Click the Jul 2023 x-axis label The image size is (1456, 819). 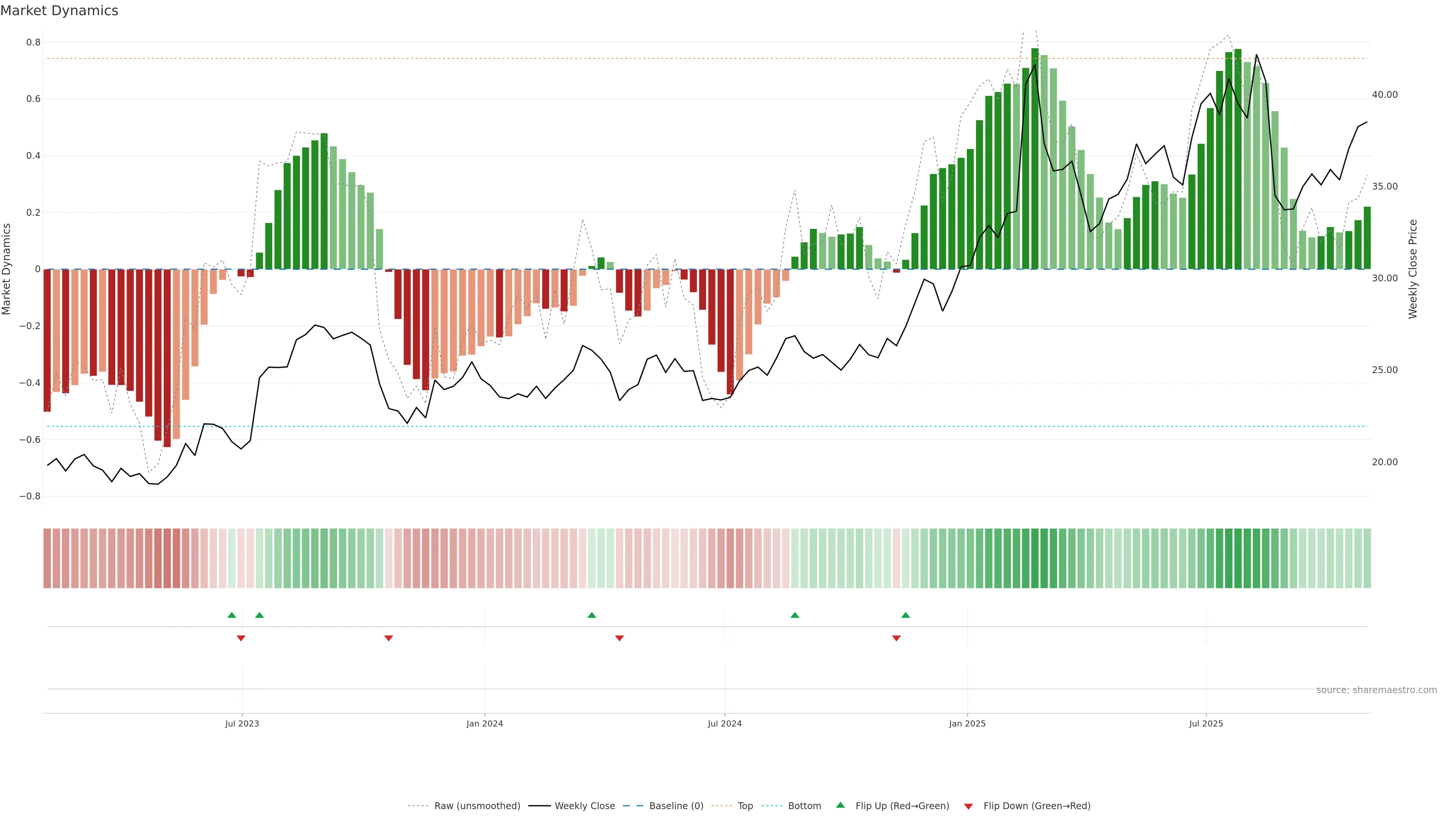point(242,723)
